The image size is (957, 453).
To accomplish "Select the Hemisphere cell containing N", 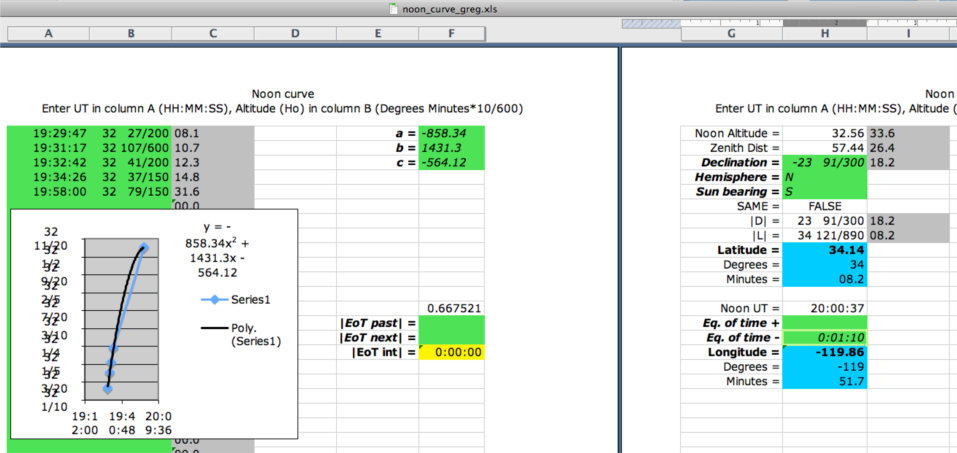I will 824,176.
